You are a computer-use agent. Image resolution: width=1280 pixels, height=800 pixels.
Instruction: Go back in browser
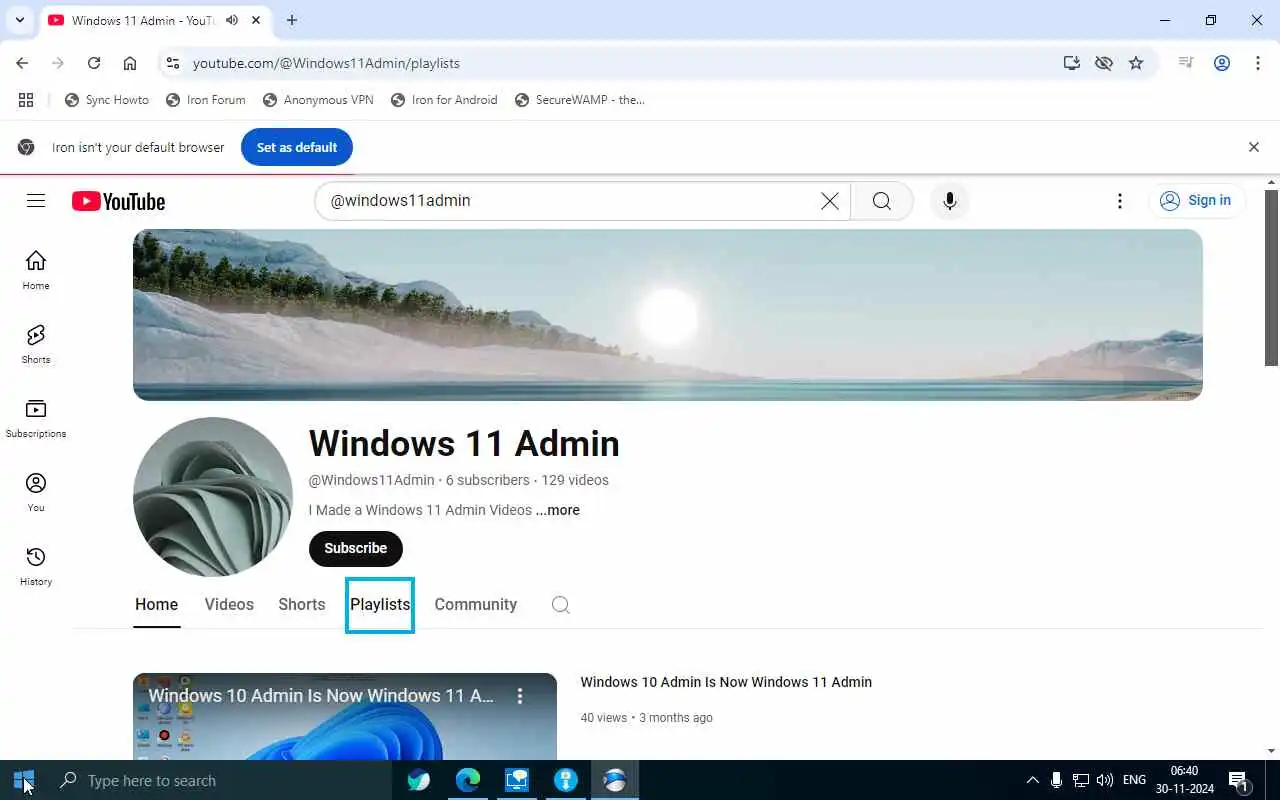(x=22, y=63)
